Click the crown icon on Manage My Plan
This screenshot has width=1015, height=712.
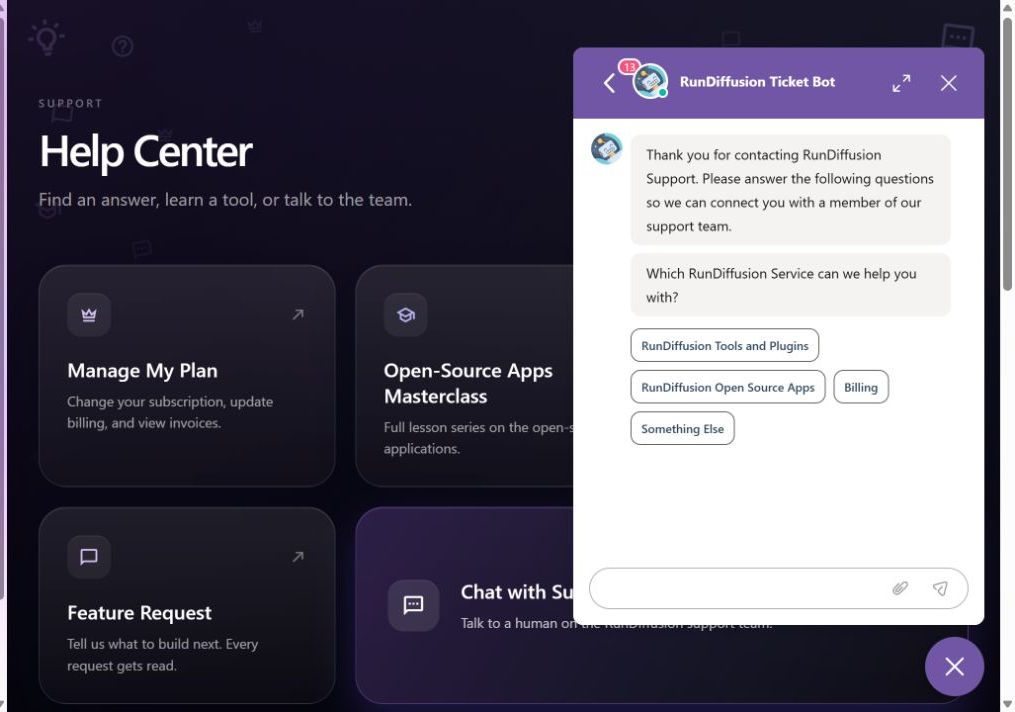tap(89, 315)
